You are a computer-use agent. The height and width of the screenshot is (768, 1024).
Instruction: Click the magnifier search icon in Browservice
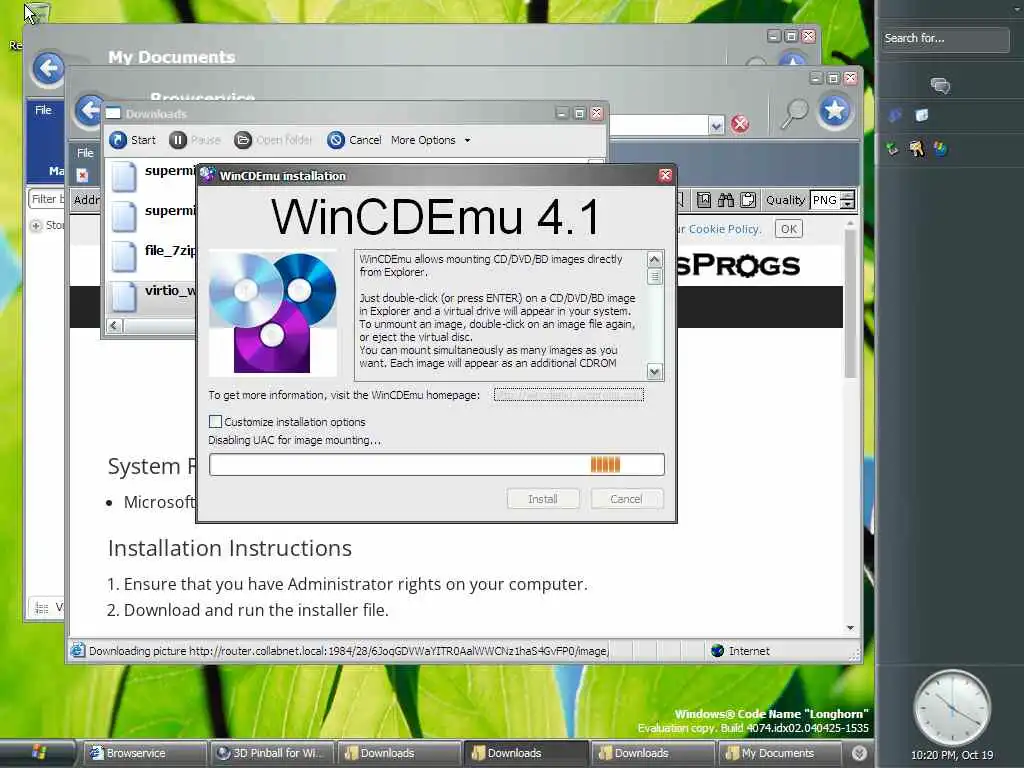click(794, 114)
